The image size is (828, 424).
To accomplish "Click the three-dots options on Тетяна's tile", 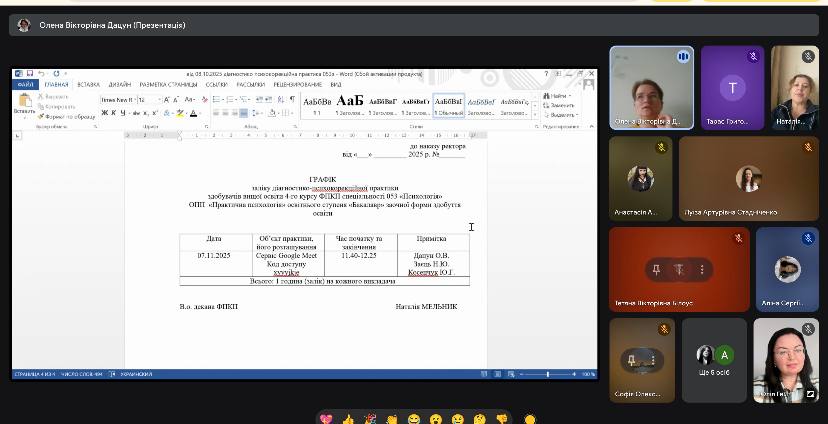I will click(x=702, y=269).
